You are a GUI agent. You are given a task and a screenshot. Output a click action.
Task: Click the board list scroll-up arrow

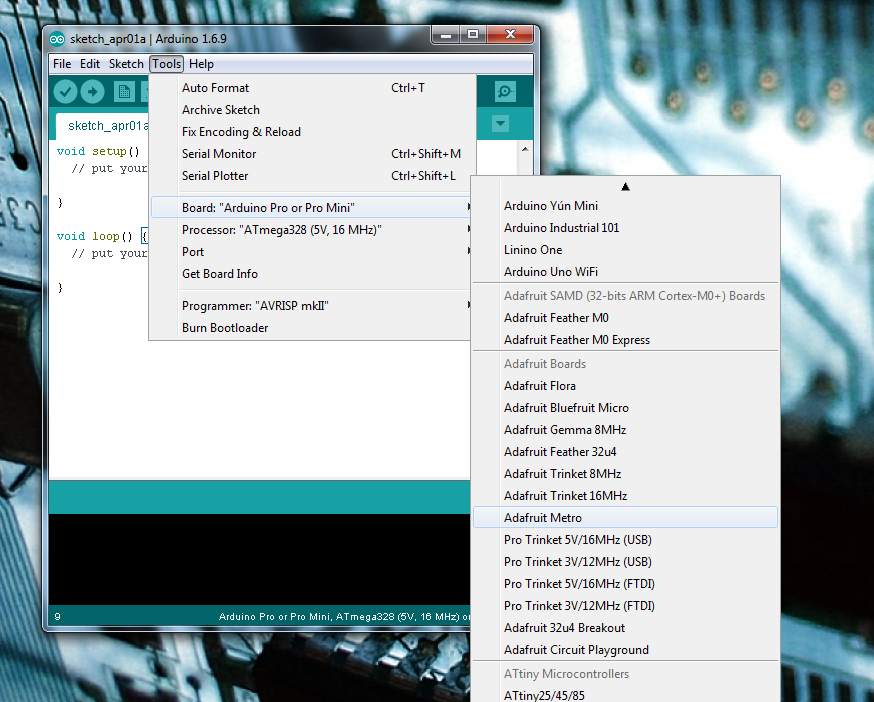625,187
